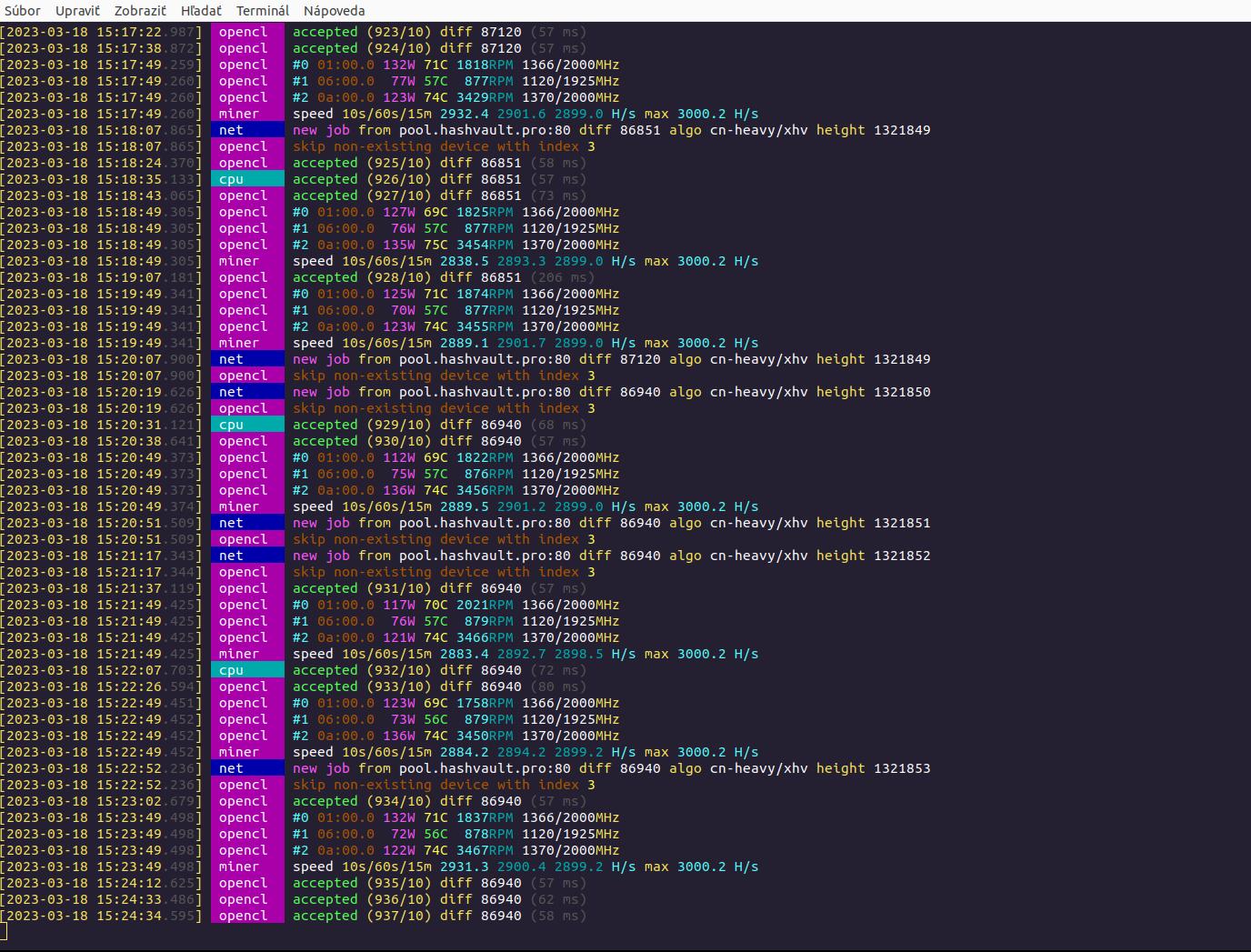This screenshot has width=1251, height=952.
Task: Open the Terminál menu
Action: pos(263,11)
